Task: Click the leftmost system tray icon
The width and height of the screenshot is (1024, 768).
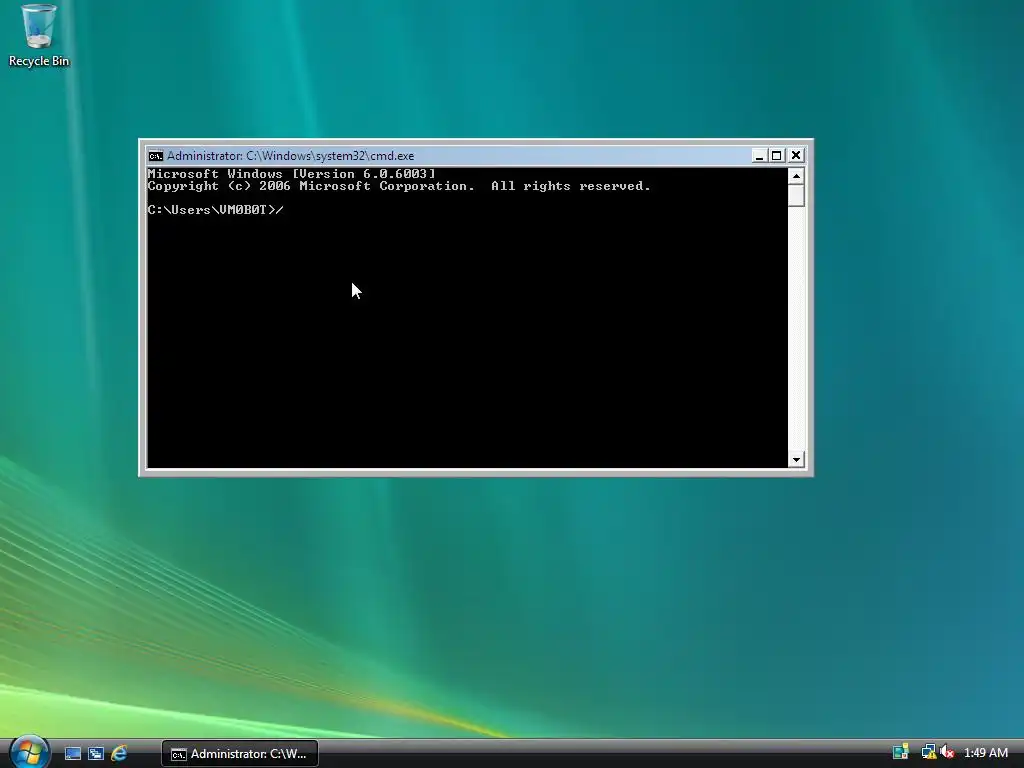Action: click(901, 752)
